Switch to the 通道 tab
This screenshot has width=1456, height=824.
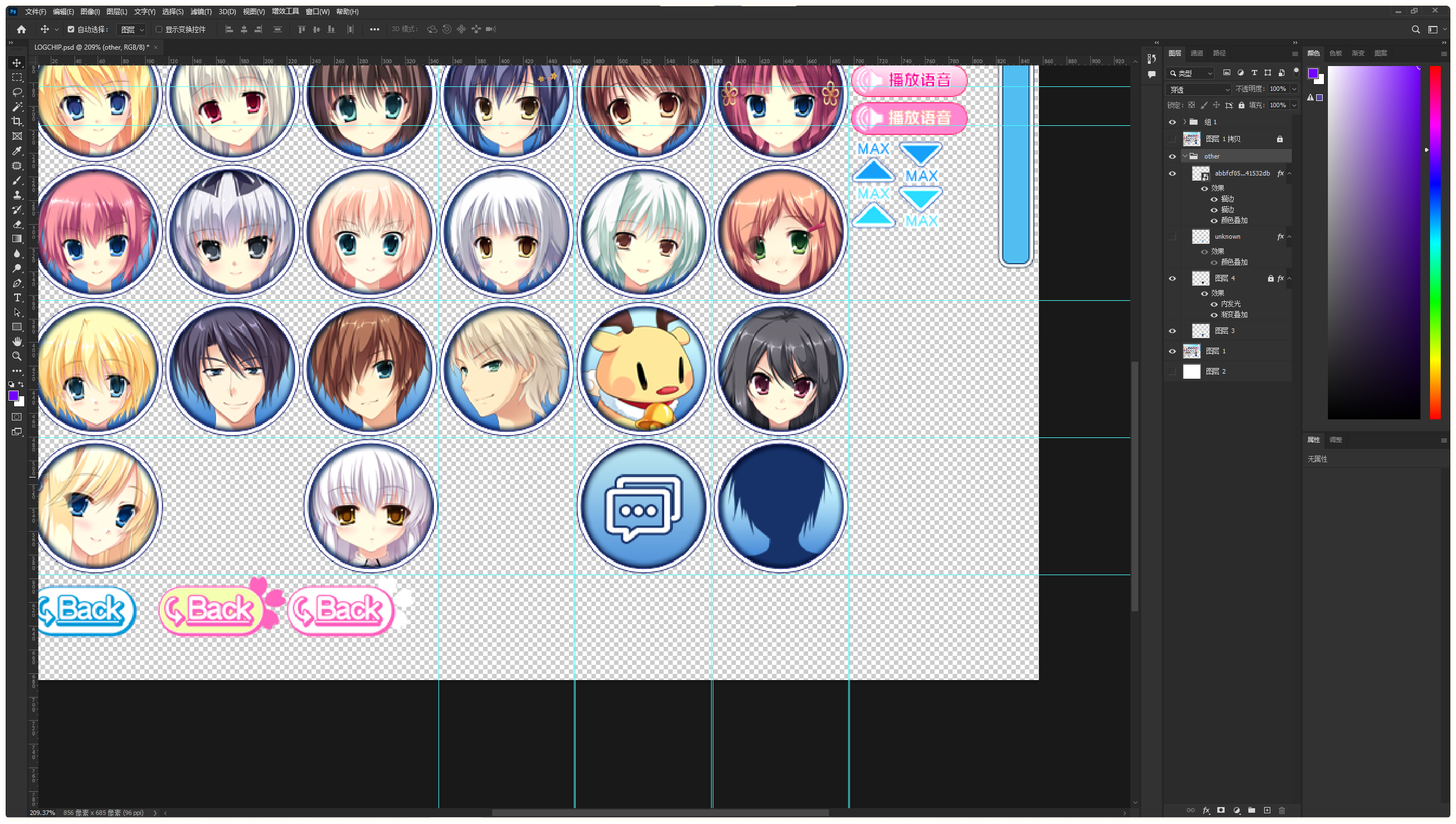pos(1196,53)
